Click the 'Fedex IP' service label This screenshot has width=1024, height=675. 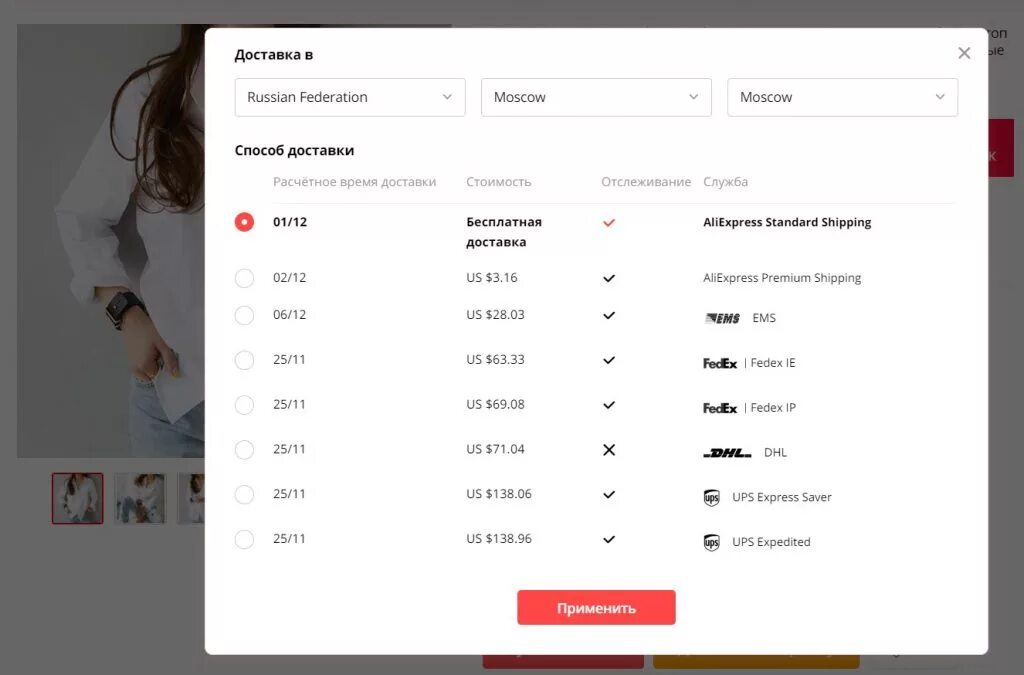click(773, 408)
